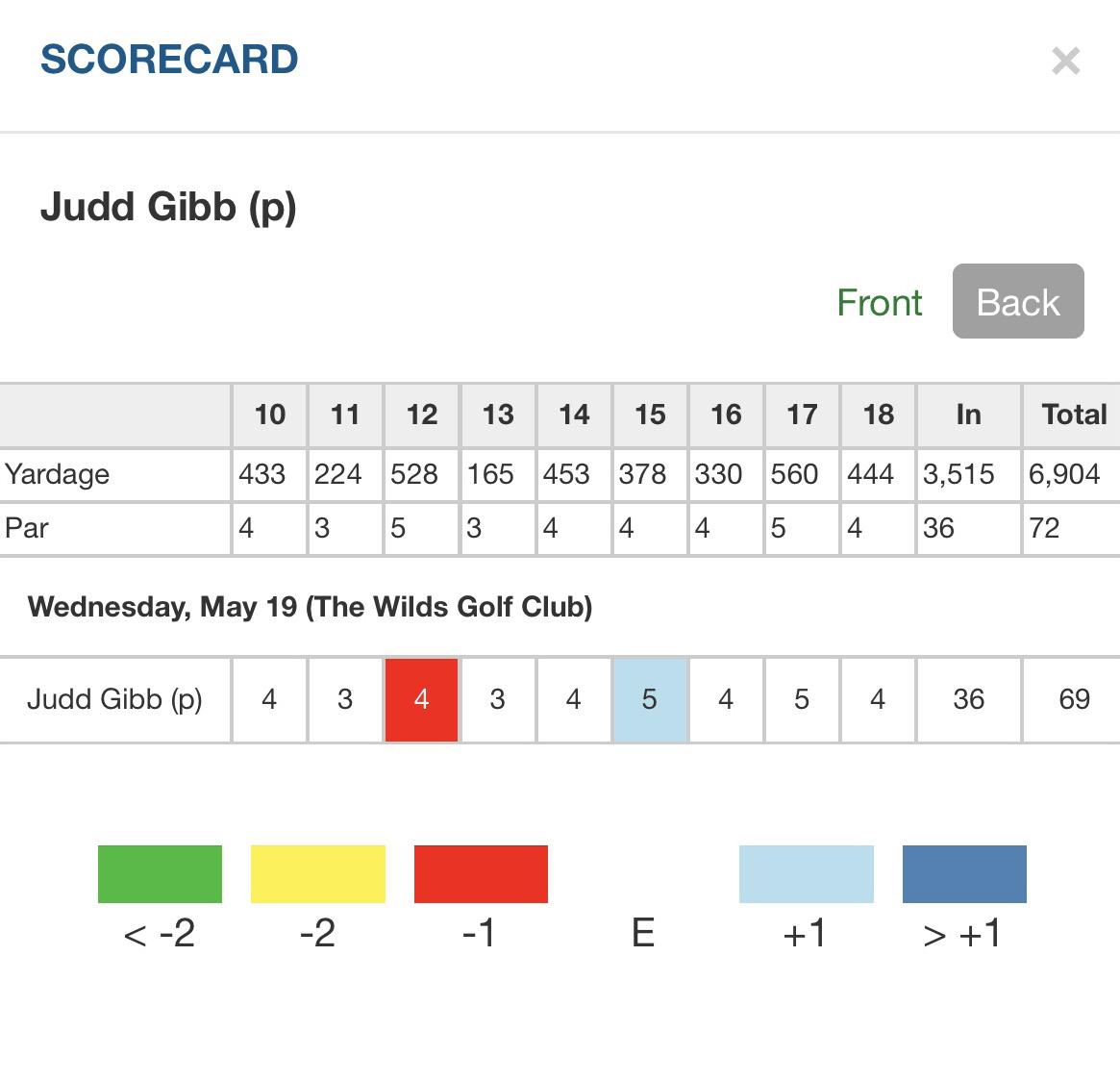Select the red birdie score on hole 12
Viewport: 1120px width, 1082px height.
pyautogui.click(x=421, y=699)
